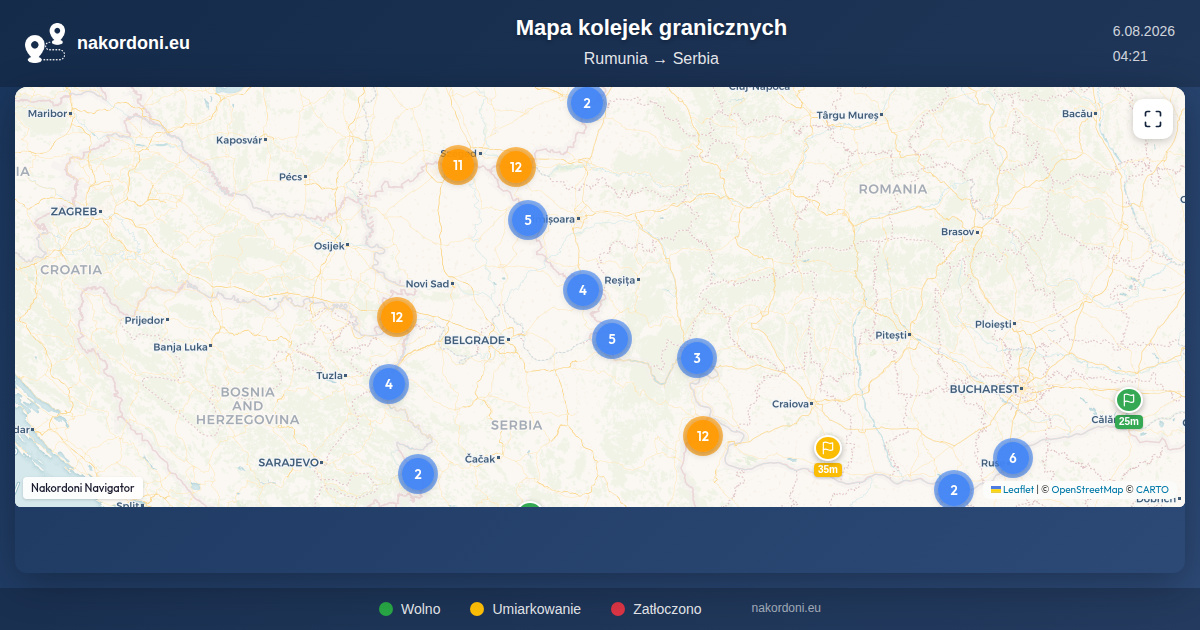This screenshot has width=1200, height=630.
Task: Expand the blue 4 cluster next to Reșița
Action: [x=583, y=290]
